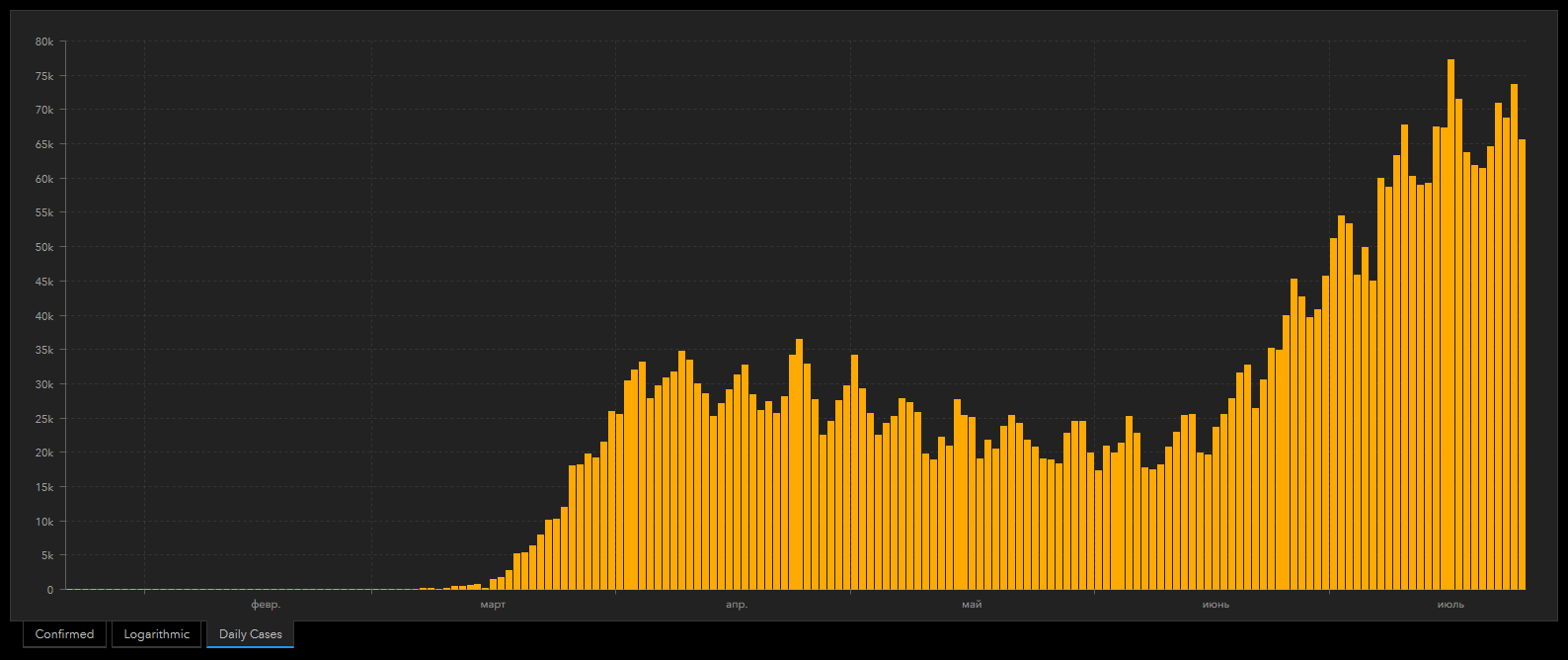The image size is (1568, 660).
Task: Click the 50k y-axis label
Action: pyautogui.click(x=43, y=247)
